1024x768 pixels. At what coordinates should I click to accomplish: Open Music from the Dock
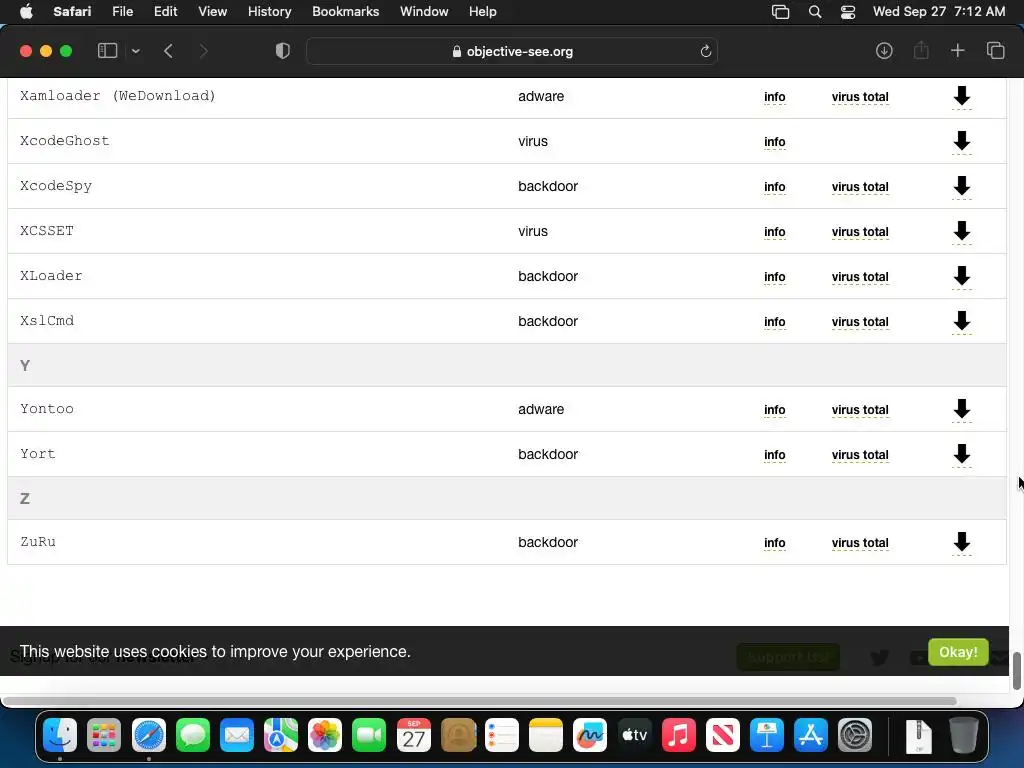point(679,735)
